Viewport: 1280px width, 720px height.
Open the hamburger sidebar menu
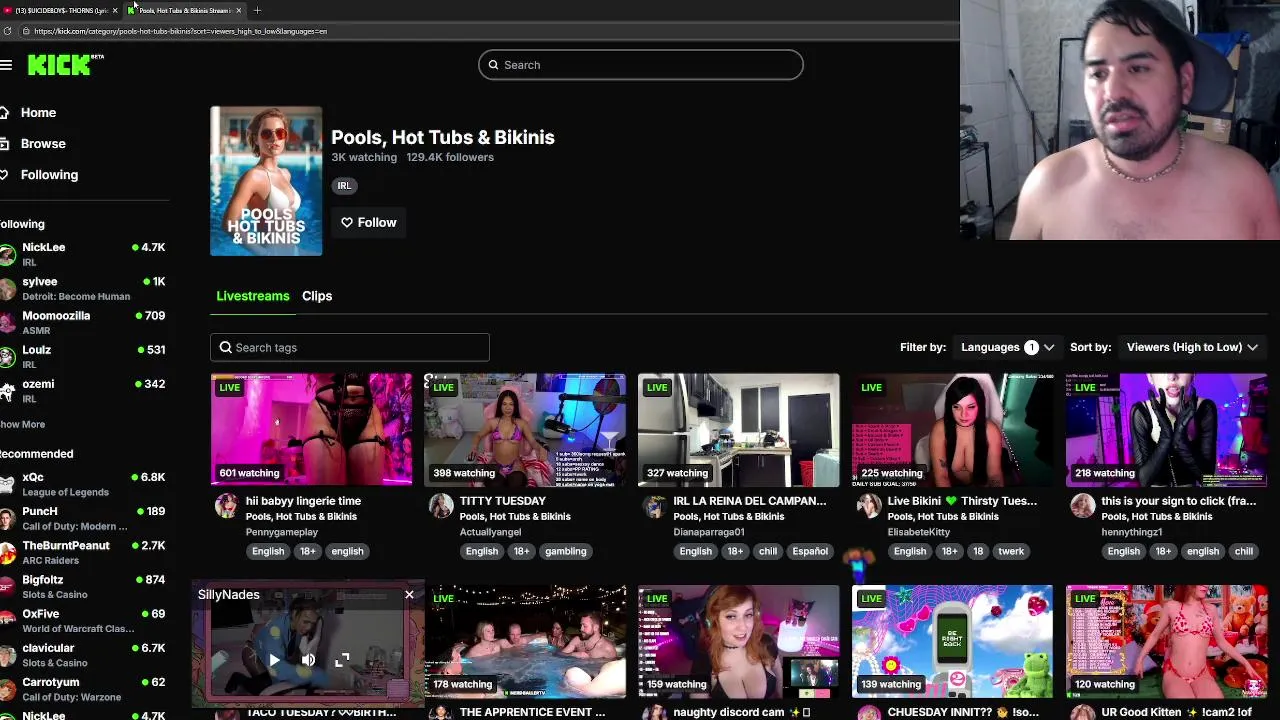[6, 65]
